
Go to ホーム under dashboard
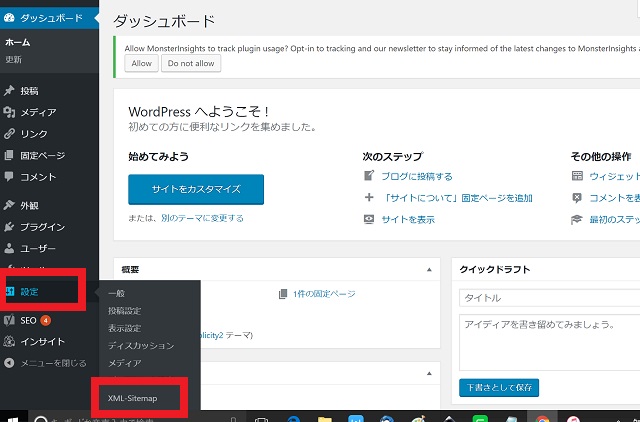coord(18,42)
